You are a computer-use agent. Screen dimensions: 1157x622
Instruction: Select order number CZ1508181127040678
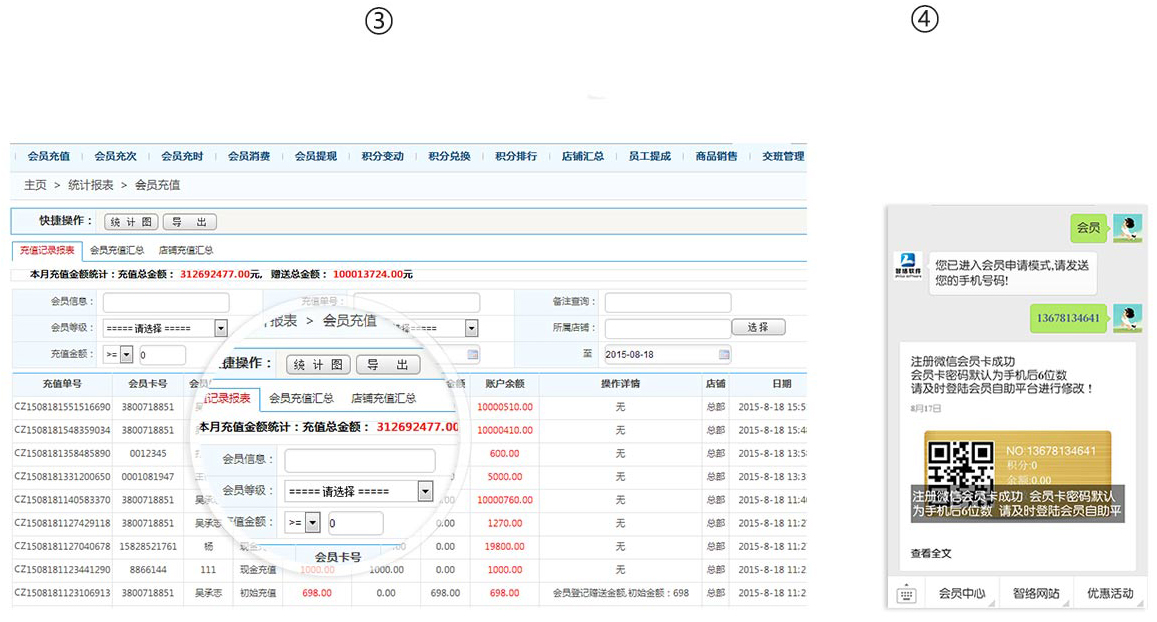[62, 547]
